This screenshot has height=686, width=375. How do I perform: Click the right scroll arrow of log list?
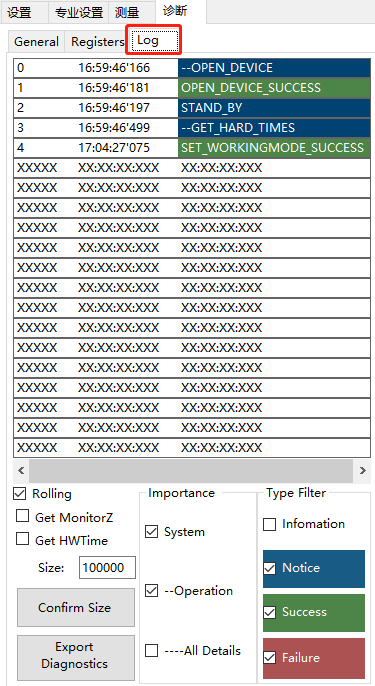point(362,471)
